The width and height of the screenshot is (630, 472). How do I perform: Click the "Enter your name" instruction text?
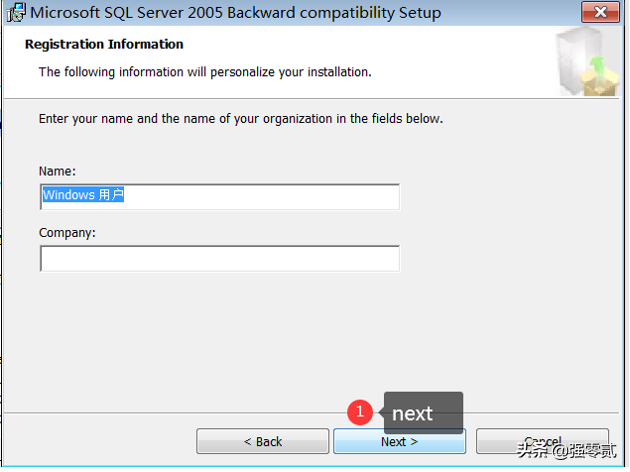(240, 119)
